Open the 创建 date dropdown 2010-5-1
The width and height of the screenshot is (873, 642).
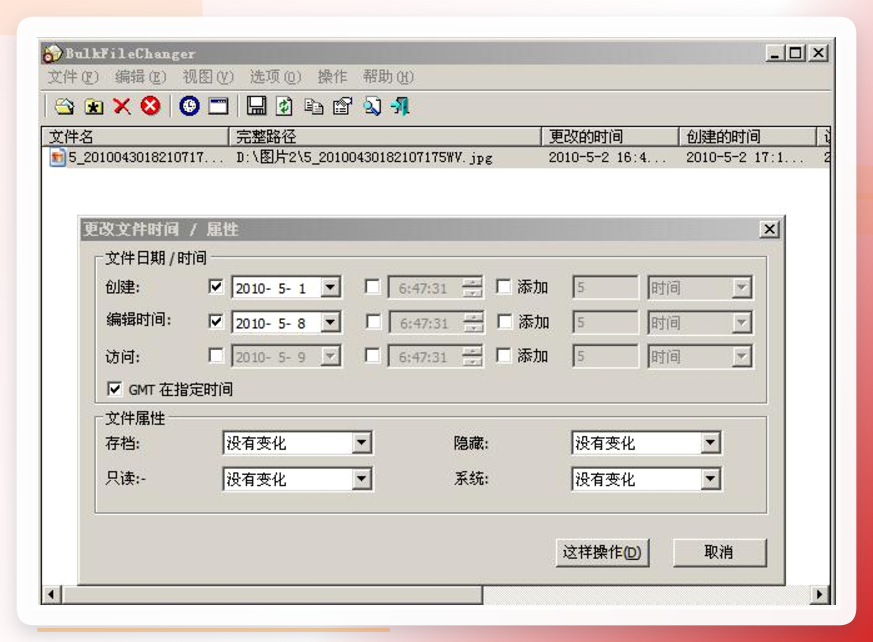[x=330, y=288]
